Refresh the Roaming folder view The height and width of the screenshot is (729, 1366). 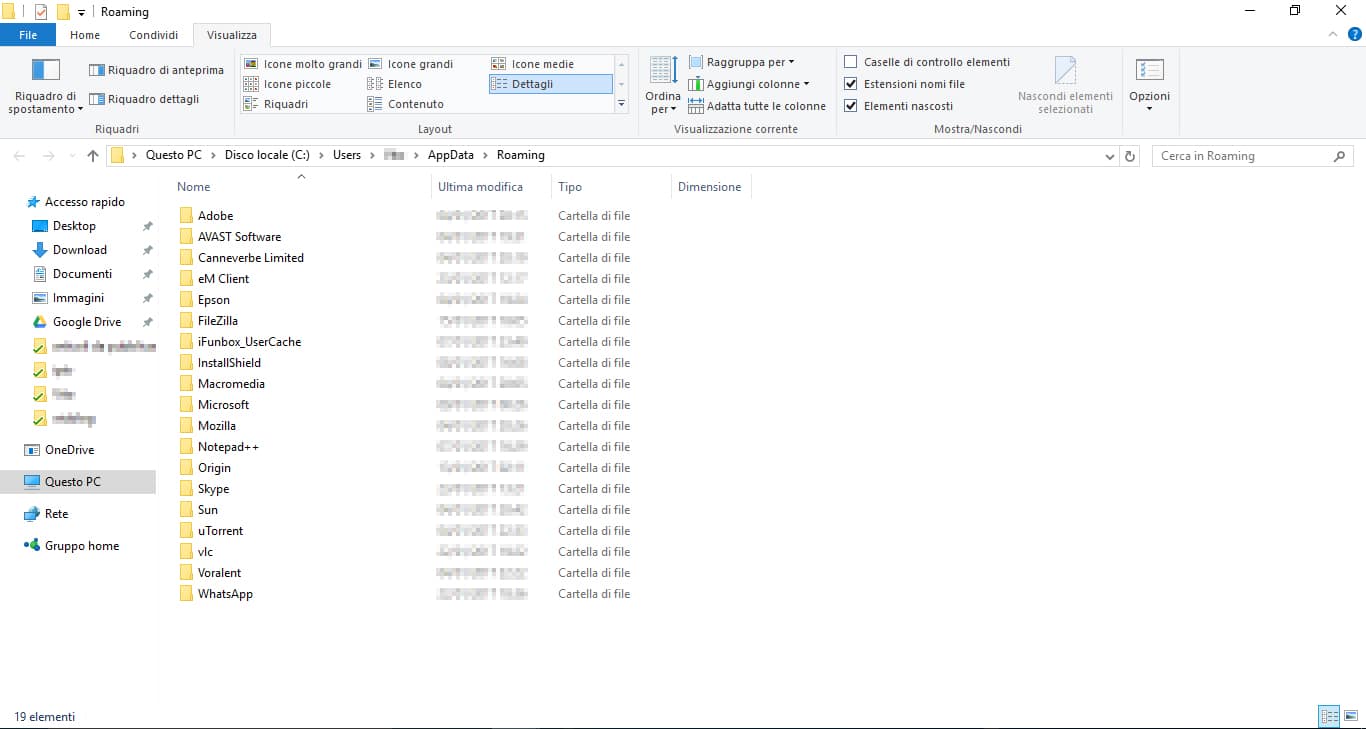[1129, 155]
